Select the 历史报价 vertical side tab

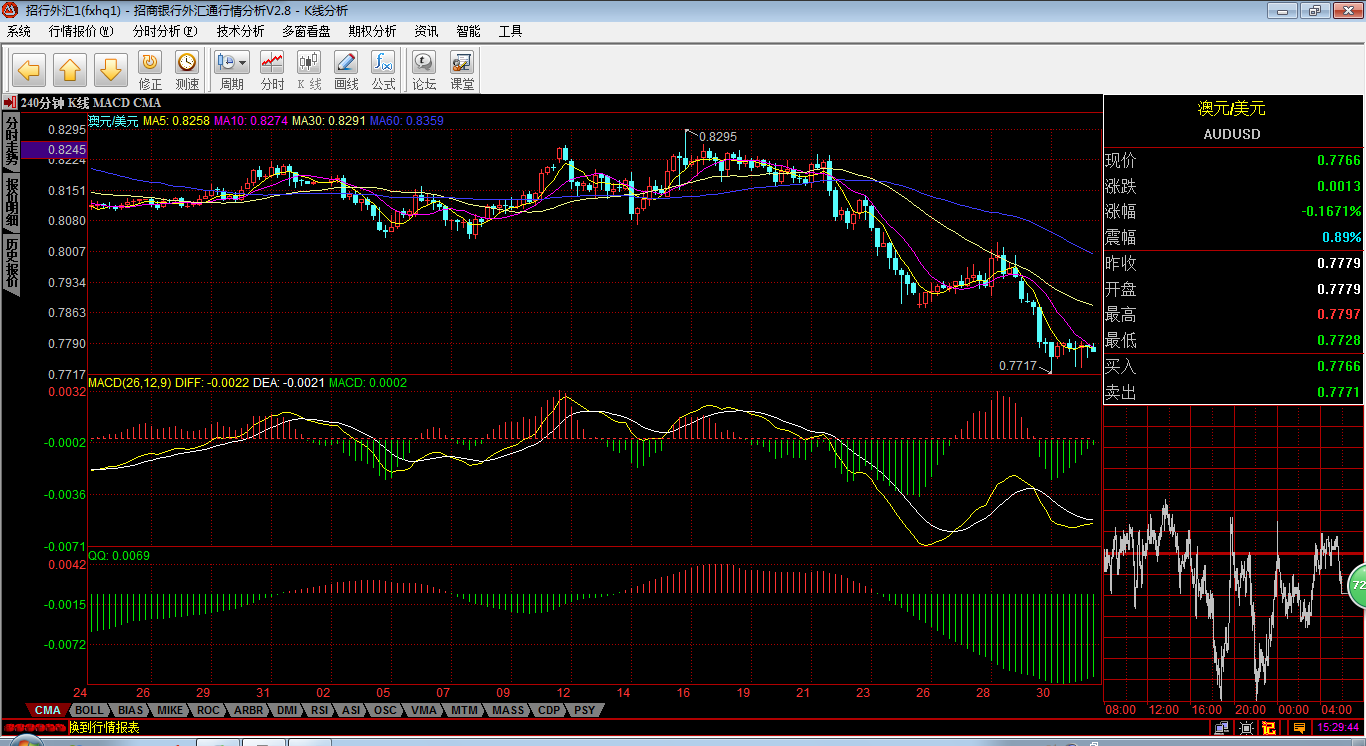click(x=12, y=264)
